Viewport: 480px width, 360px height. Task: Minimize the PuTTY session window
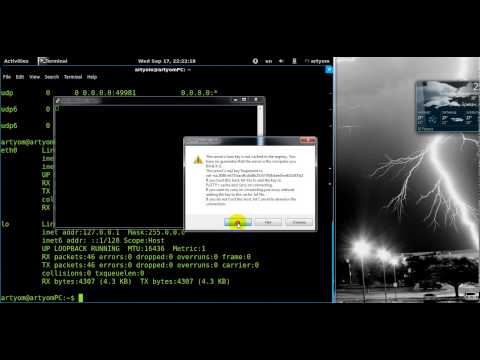(x=235, y=100)
